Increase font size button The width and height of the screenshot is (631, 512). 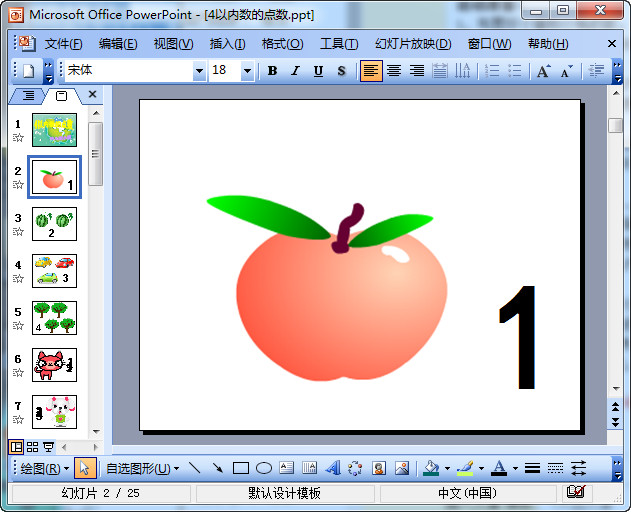(x=544, y=71)
